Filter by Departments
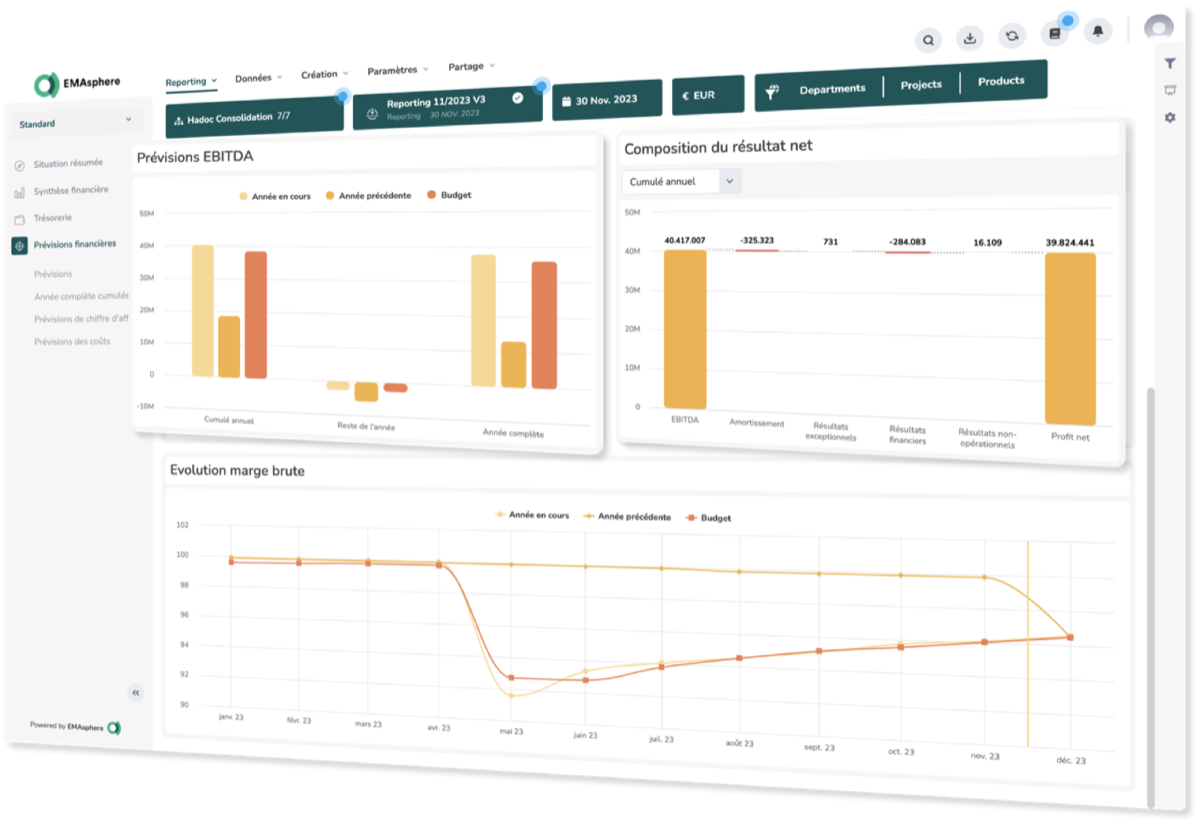 click(832, 89)
